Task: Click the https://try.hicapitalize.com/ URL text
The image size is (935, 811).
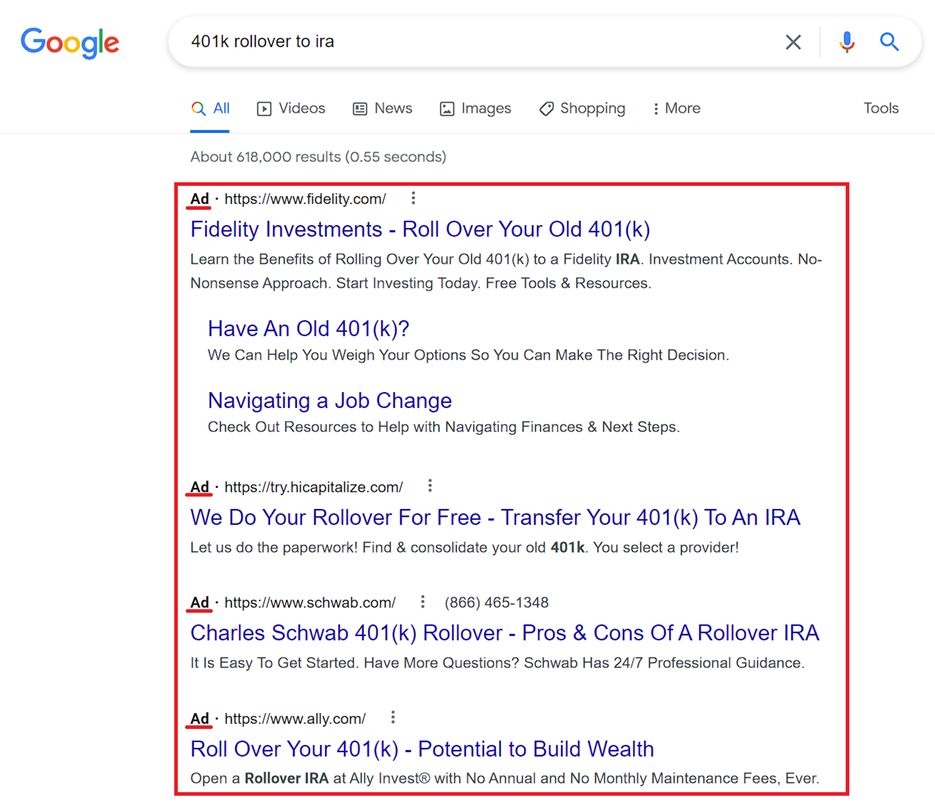Action: pos(313,487)
